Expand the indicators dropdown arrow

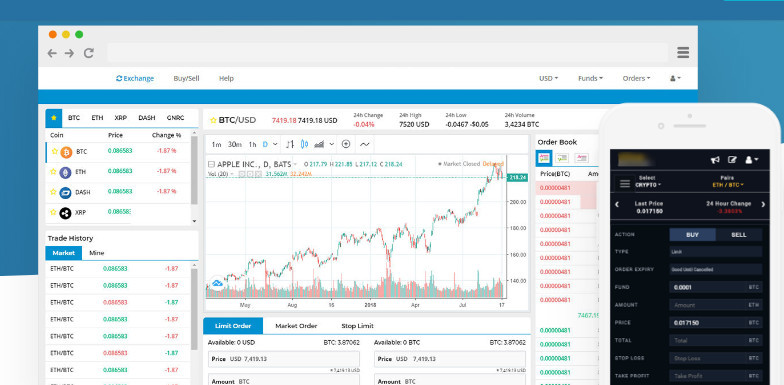[x=332, y=144]
